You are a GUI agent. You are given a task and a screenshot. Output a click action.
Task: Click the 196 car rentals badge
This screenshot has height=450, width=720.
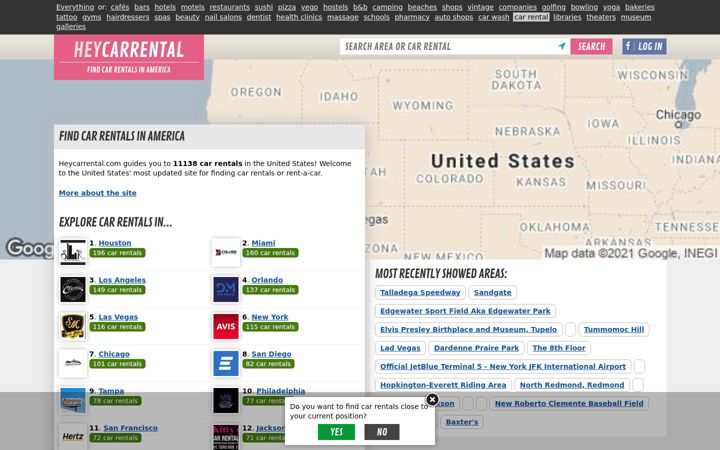[x=117, y=253]
